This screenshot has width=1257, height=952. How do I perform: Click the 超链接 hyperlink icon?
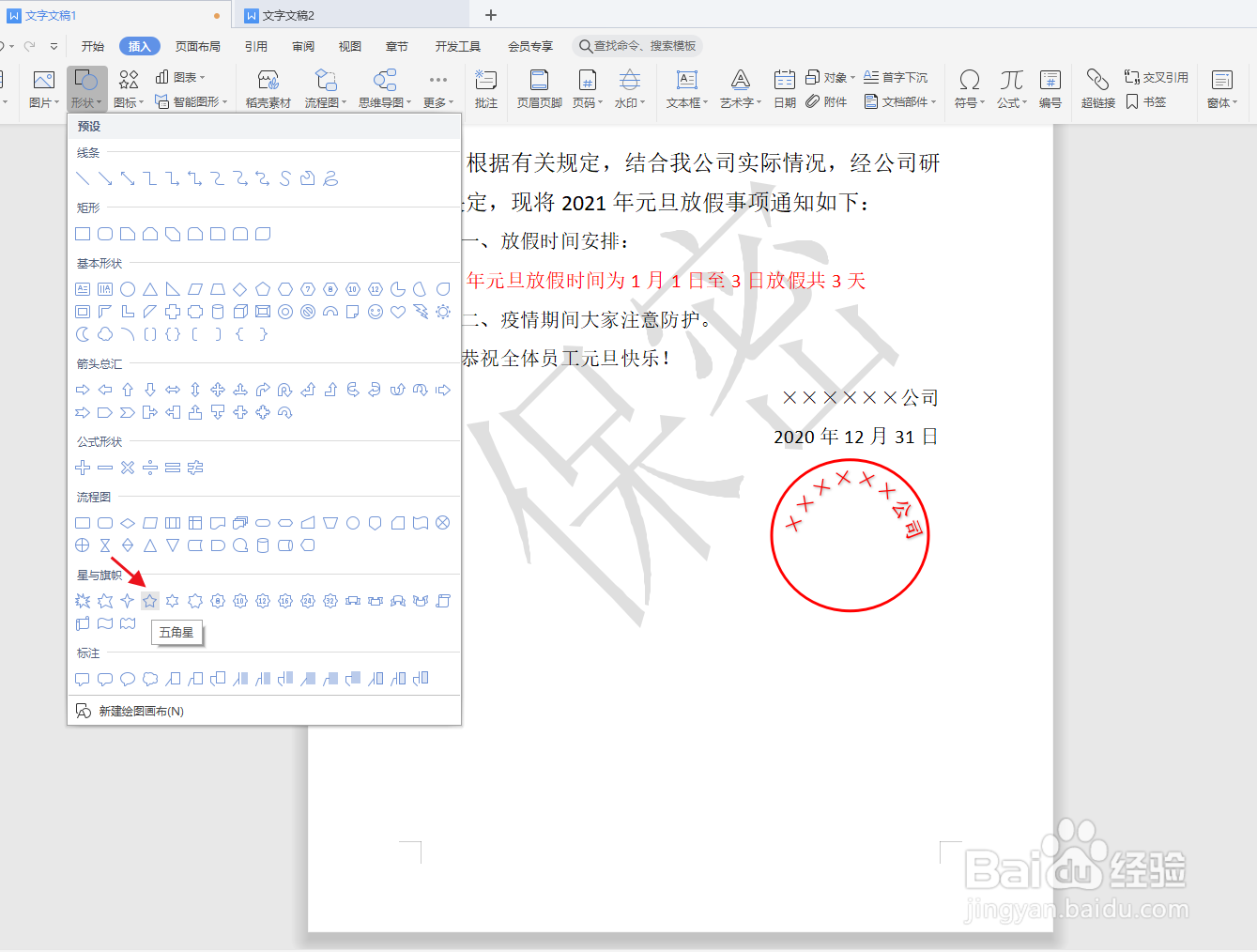click(1096, 89)
